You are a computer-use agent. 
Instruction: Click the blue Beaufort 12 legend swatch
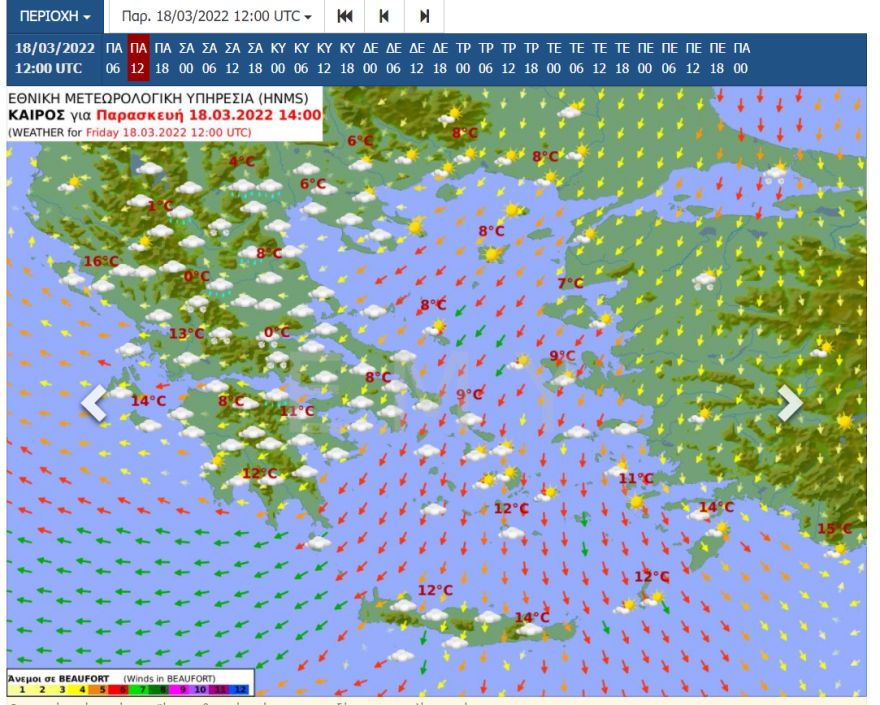238,689
